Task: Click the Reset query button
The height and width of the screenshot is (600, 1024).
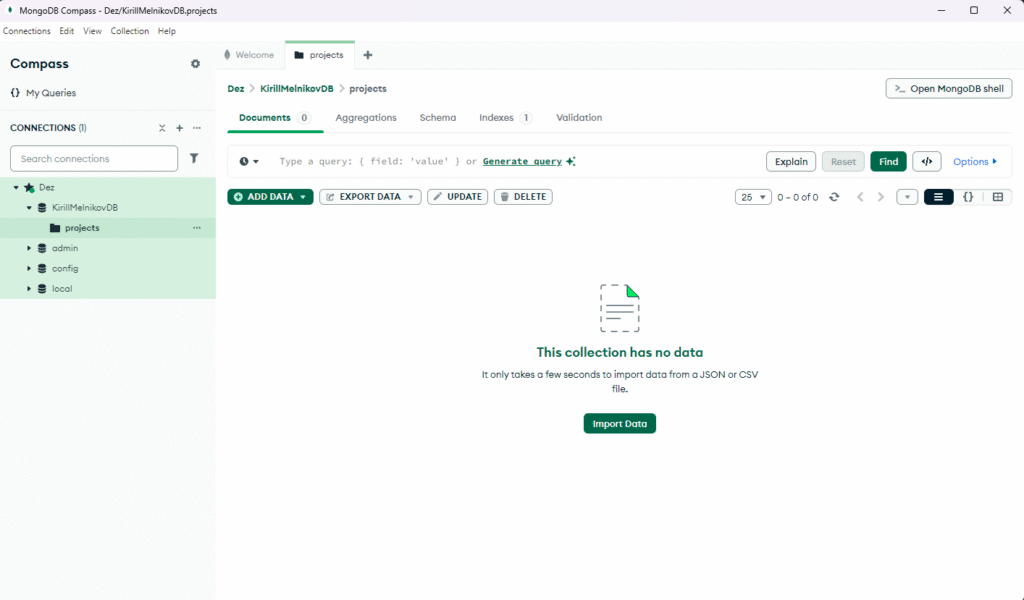Action: (x=843, y=161)
